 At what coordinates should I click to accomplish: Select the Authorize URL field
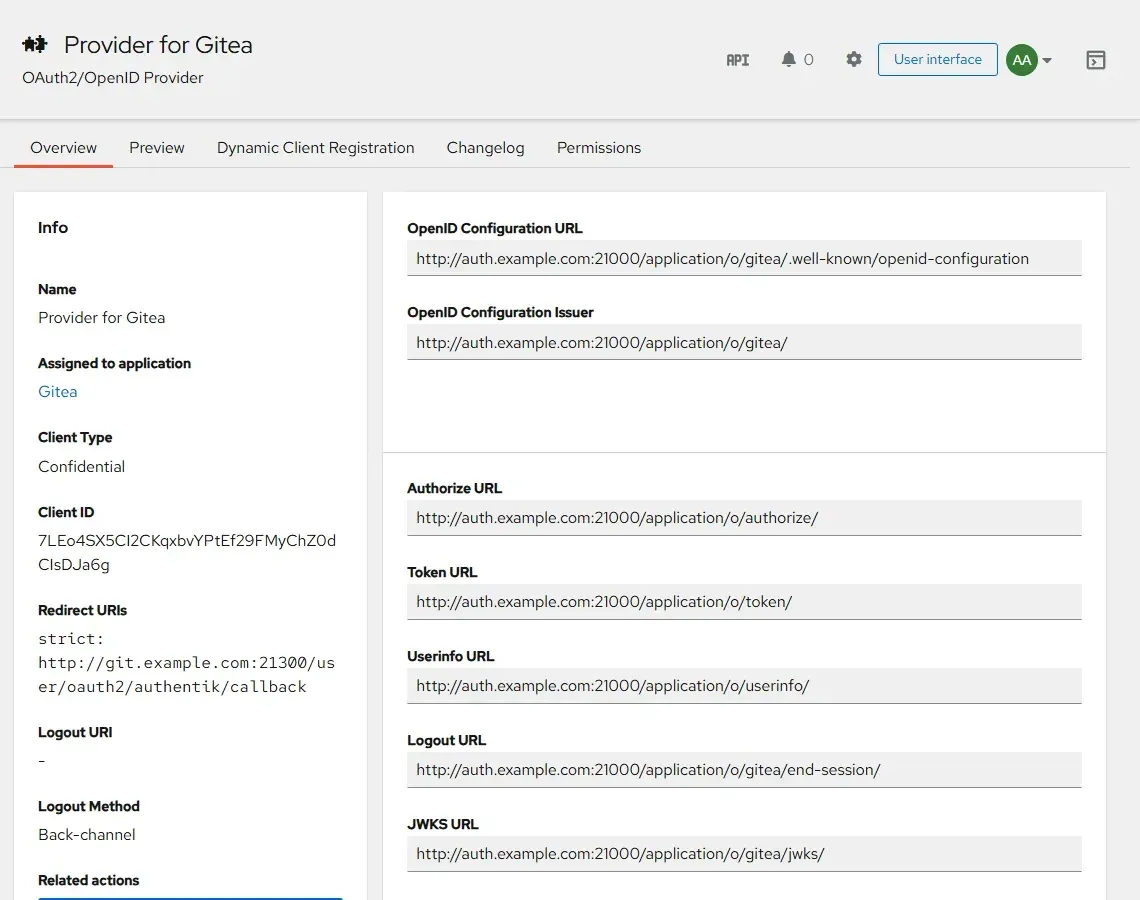click(744, 518)
